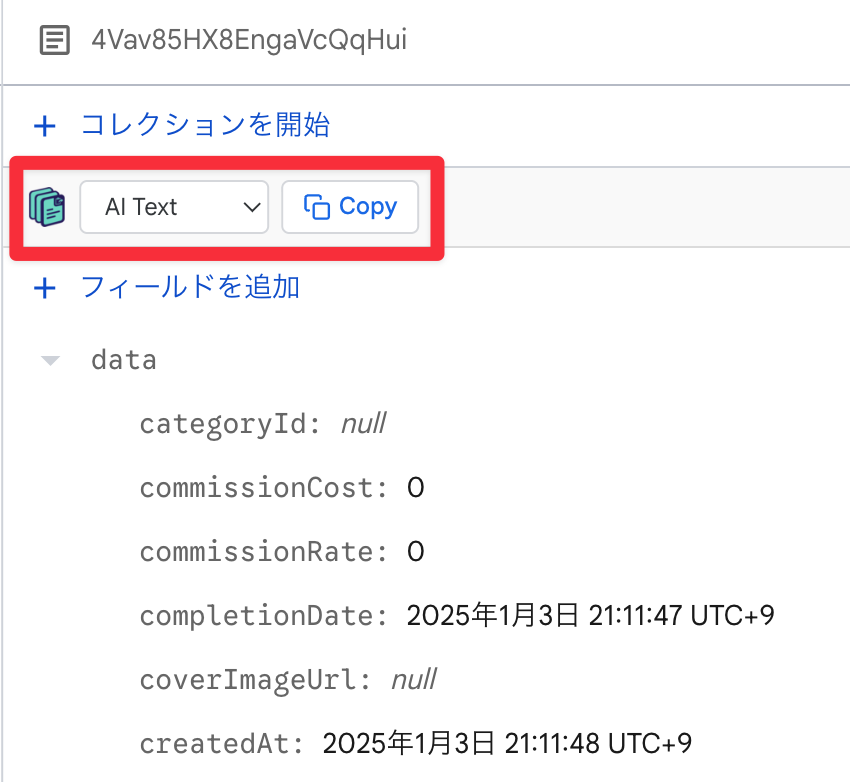Screen dimensions: 850x782
Task: Click the createdAt timestamp value 21:11:48
Action: 507,743
